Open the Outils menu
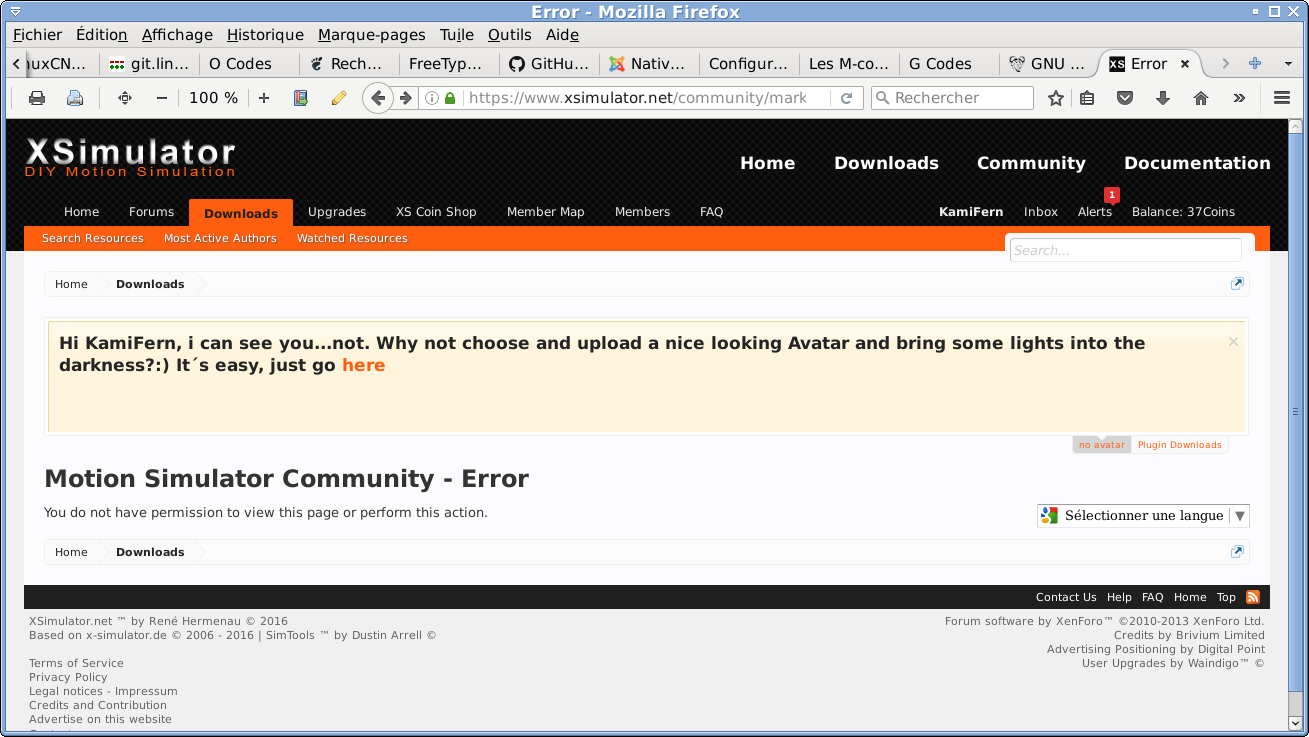The width and height of the screenshot is (1309, 737). pyautogui.click(x=509, y=35)
